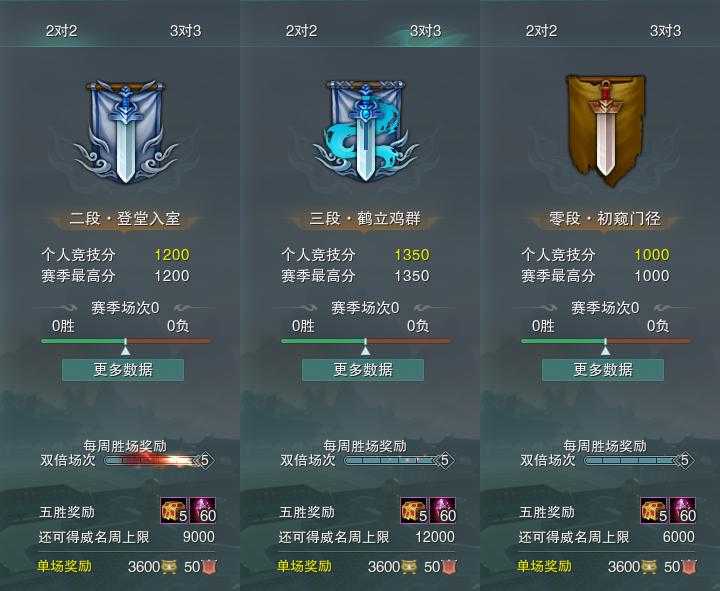
Task: Click purple gem 60 reward in middle panel
Action: tap(443, 510)
